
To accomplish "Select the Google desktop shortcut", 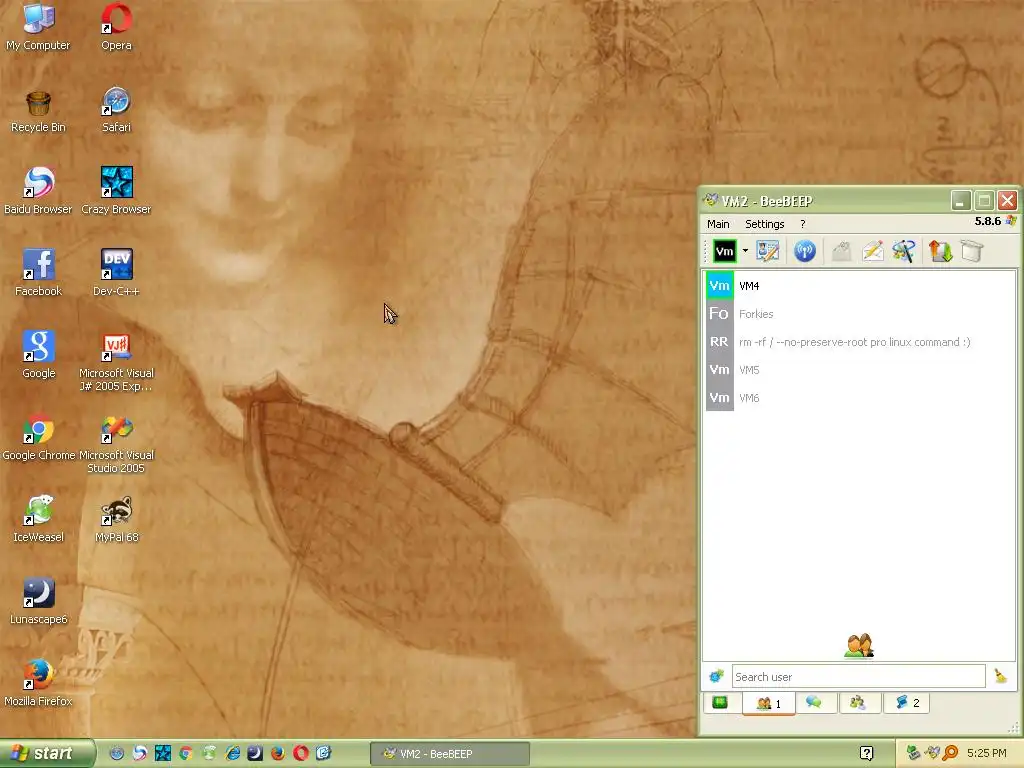I will point(39,355).
